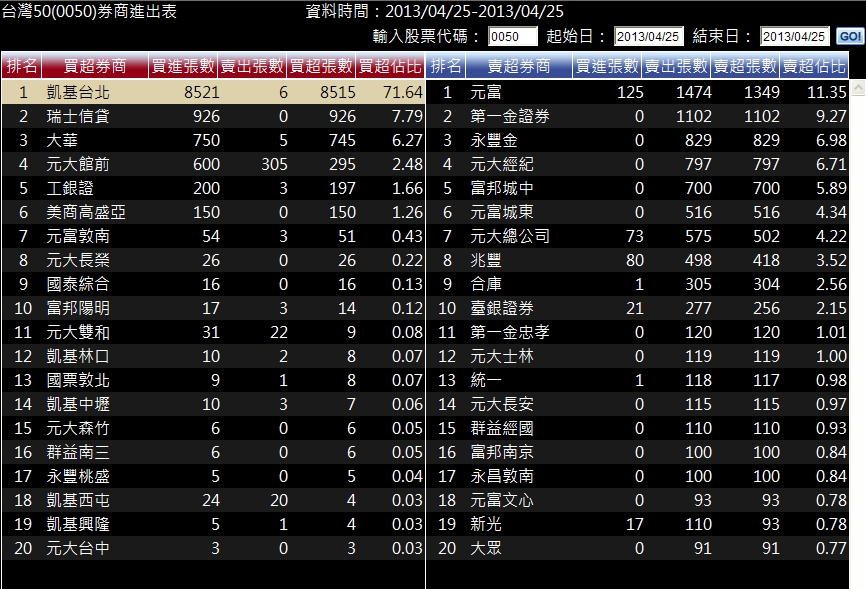Select seller 元大長安 row
The image size is (866, 589).
click(x=637, y=404)
